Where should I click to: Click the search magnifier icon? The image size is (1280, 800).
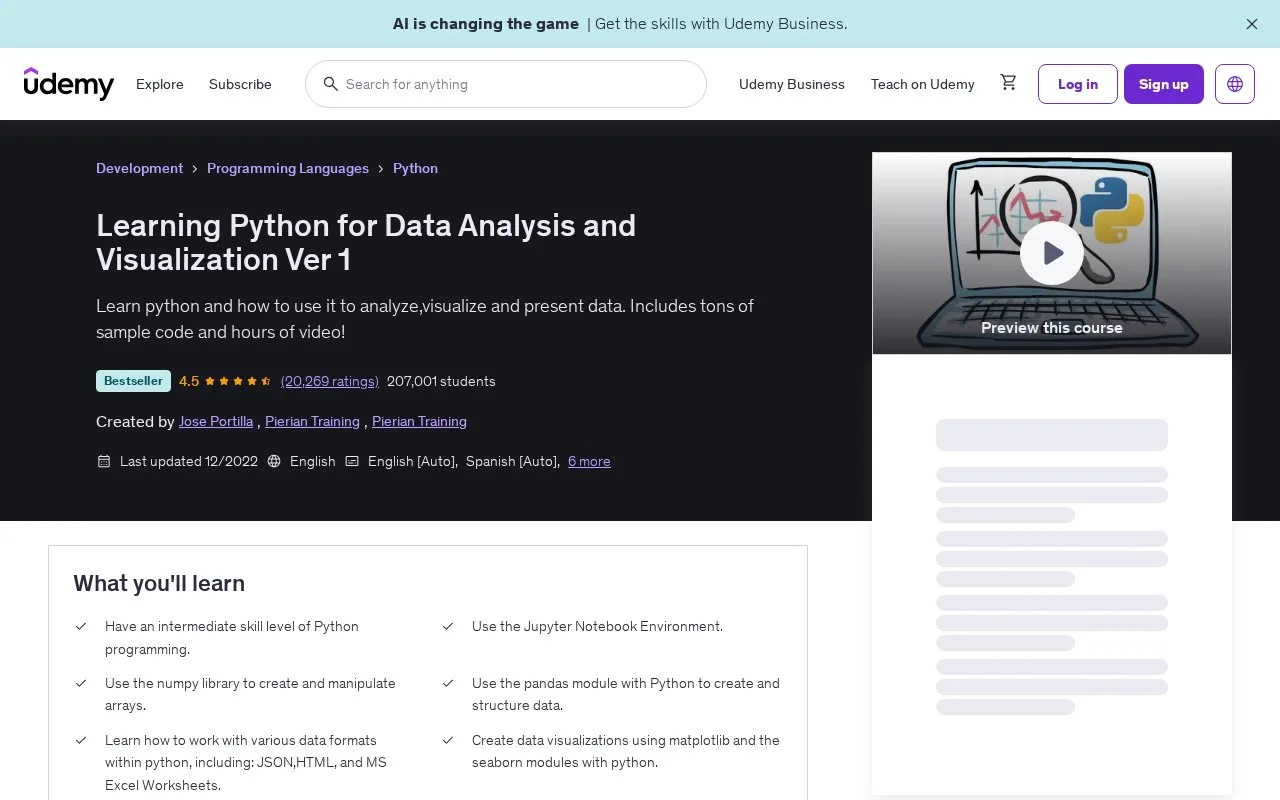tap(330, 84)
